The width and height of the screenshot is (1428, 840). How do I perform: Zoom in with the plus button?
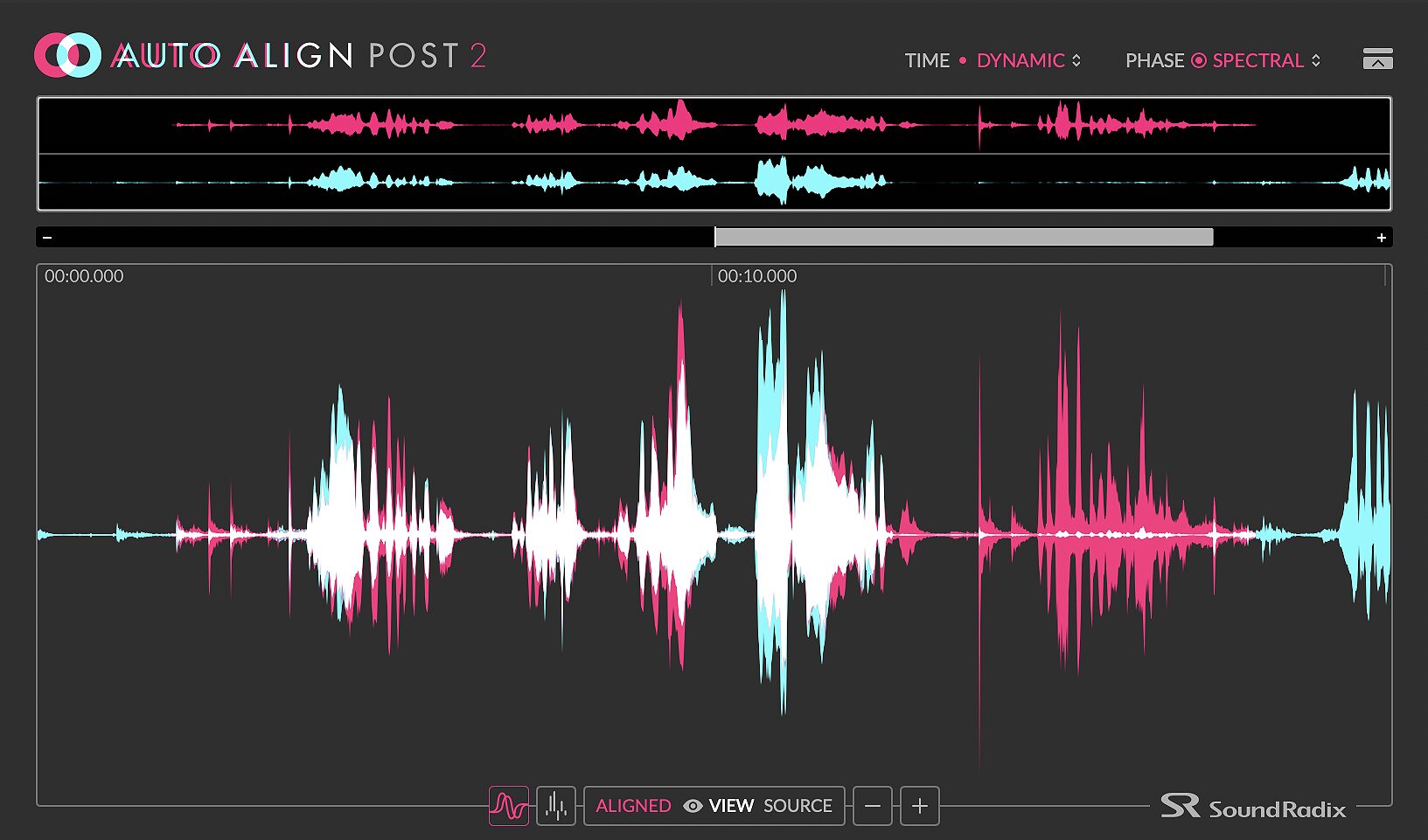point(919,806)
